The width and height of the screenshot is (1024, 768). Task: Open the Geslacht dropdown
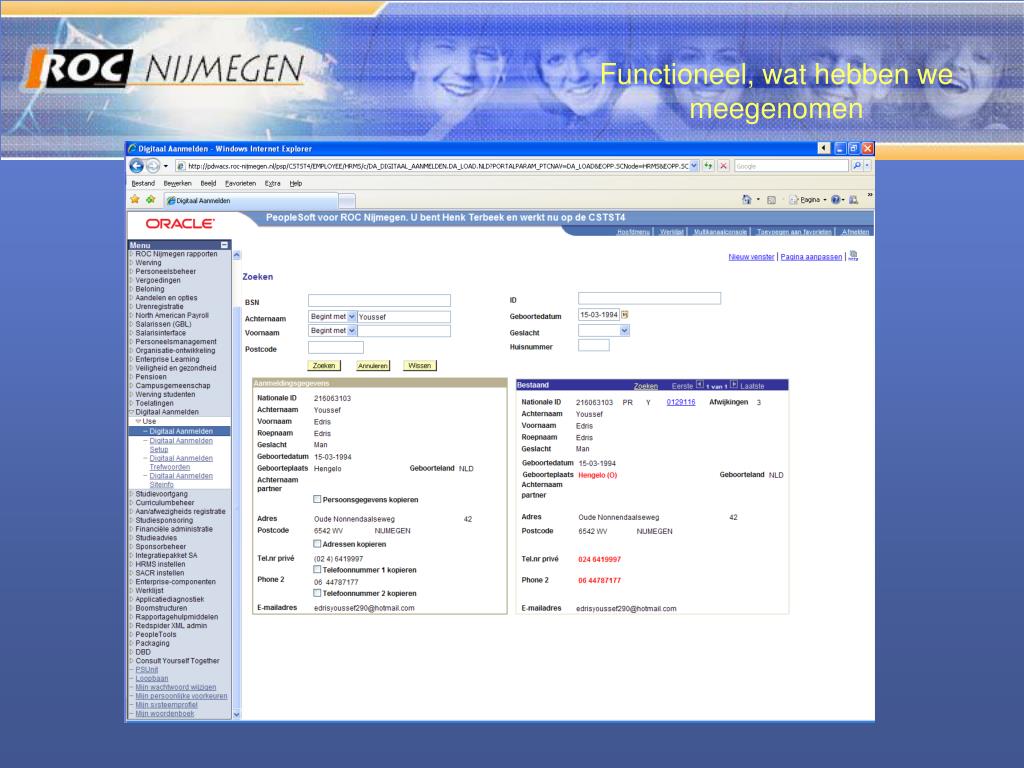624,331
